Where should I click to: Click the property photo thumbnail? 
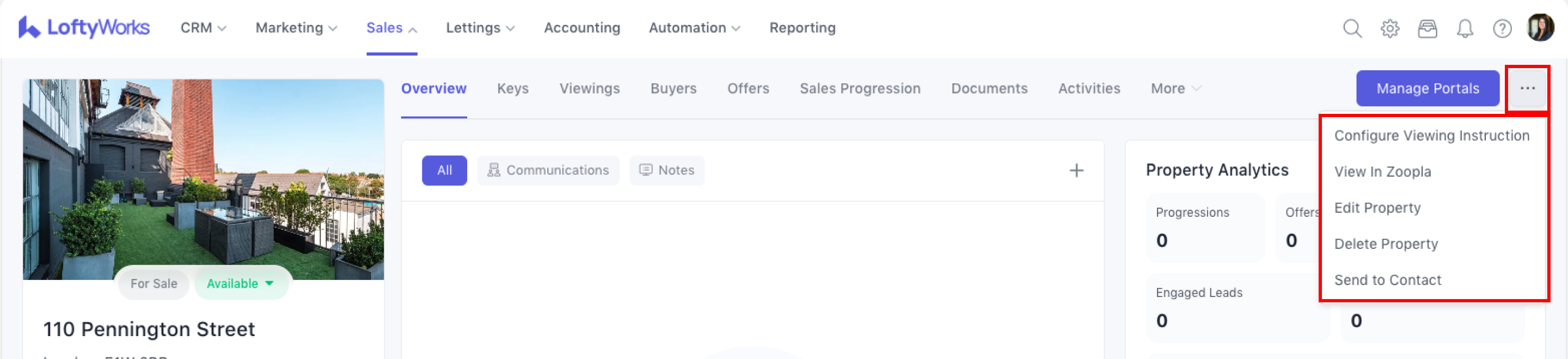(x=203, y=177)
